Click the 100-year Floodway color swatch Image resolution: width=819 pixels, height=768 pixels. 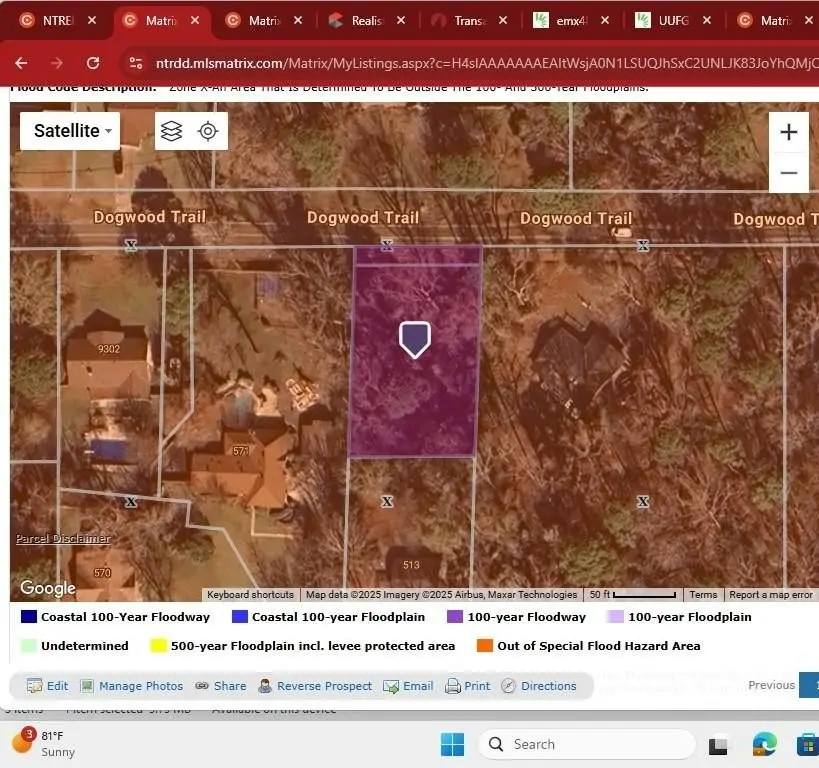(455, 617)
